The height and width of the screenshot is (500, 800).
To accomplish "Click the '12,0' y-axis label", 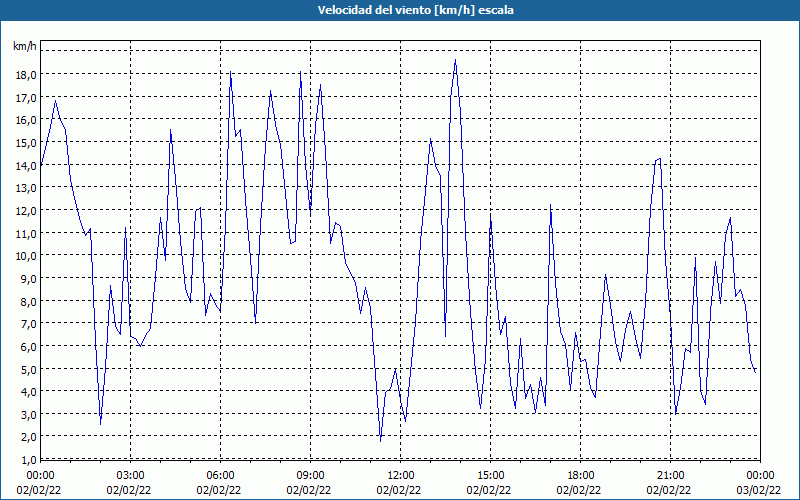I will tap(27, 211).
